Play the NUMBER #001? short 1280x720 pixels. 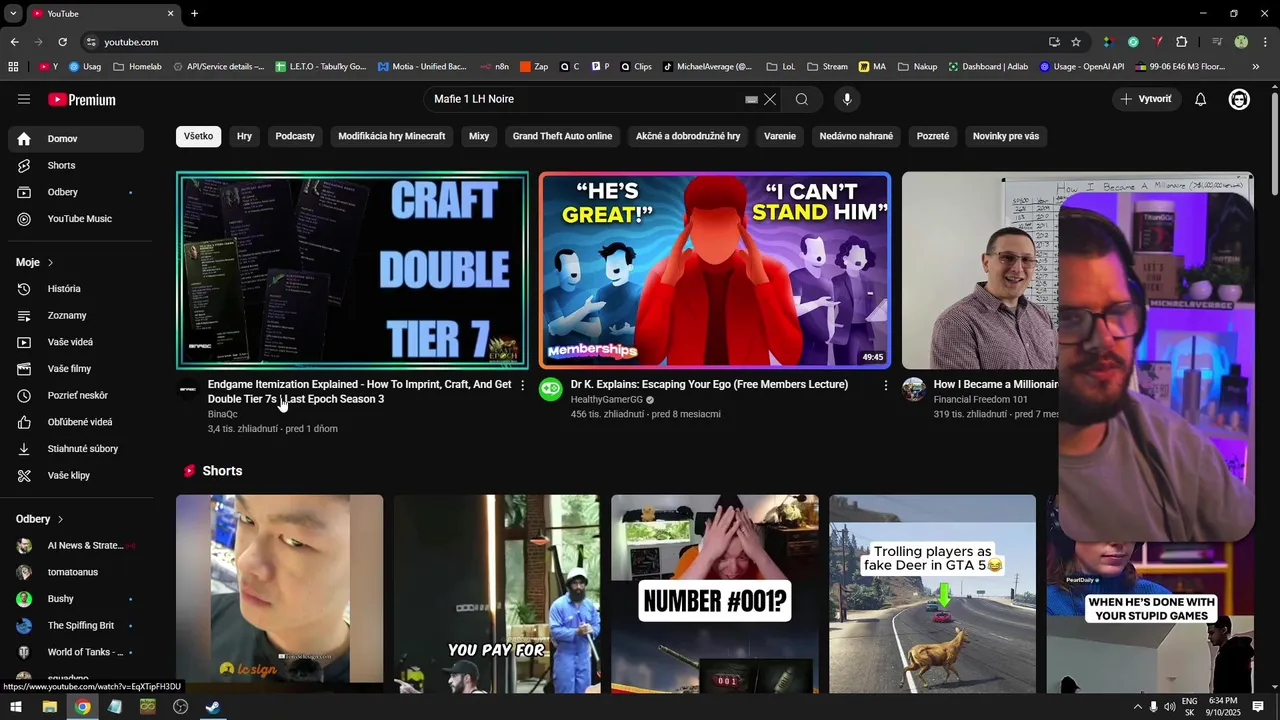click(715, 594)
